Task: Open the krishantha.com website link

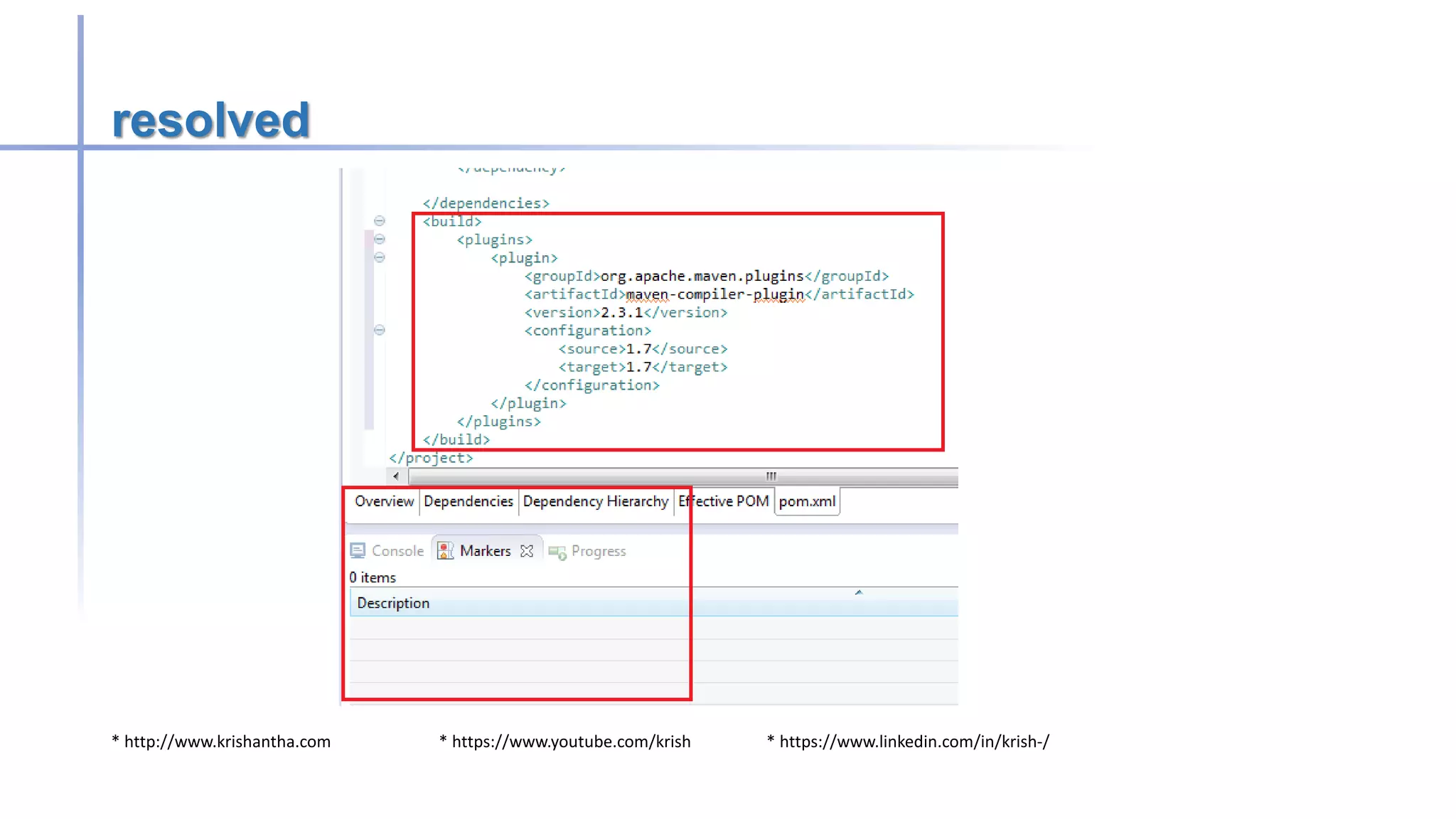Action: [x=227, y=742]
